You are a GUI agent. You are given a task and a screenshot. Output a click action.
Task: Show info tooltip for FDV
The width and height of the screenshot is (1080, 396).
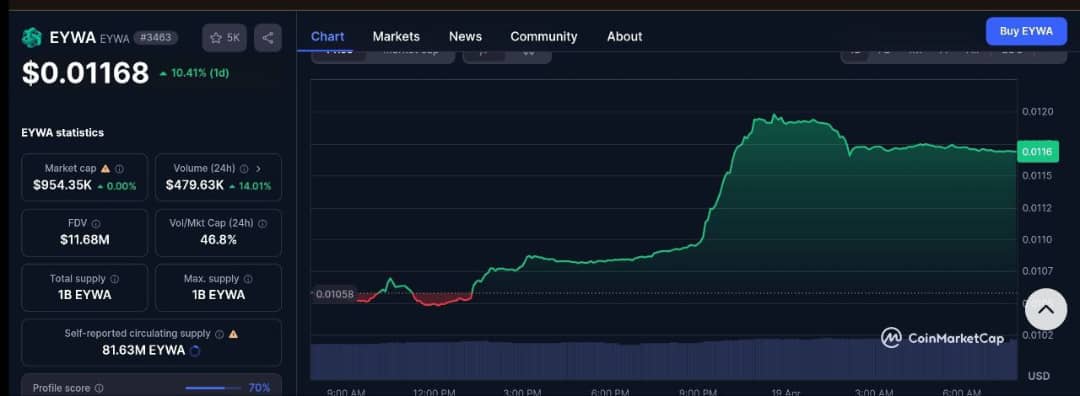tap(96, 224)
